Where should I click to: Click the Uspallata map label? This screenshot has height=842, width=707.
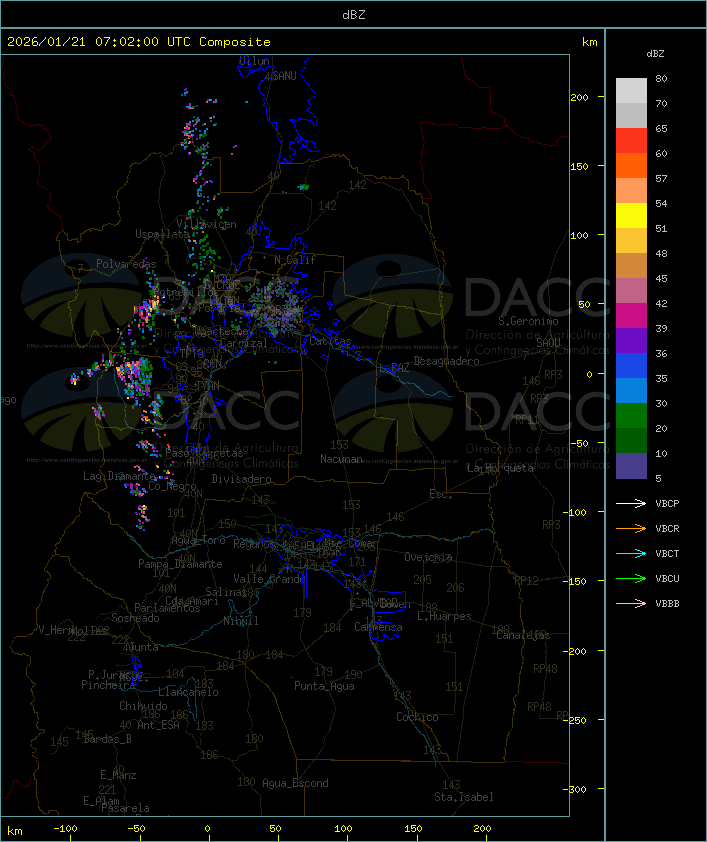(x=162, y=234)
